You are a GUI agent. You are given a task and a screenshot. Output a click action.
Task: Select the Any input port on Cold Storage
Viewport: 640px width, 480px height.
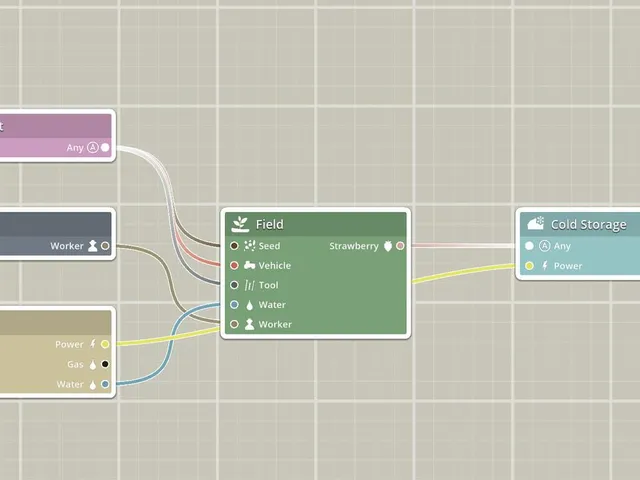coord(529,246)
